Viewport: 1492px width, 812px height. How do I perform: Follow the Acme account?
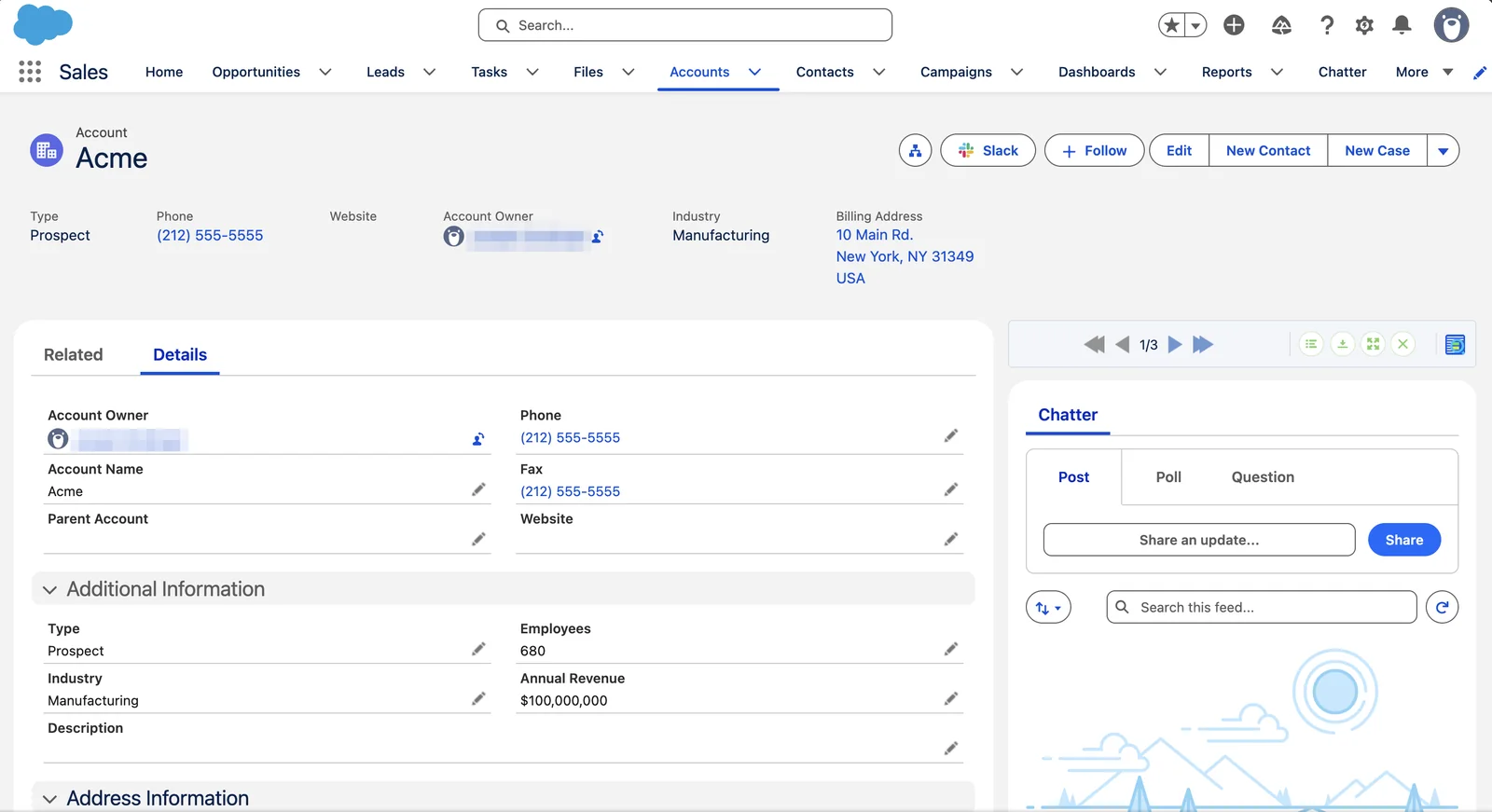pyautogui.click(x=1094, y=150)
